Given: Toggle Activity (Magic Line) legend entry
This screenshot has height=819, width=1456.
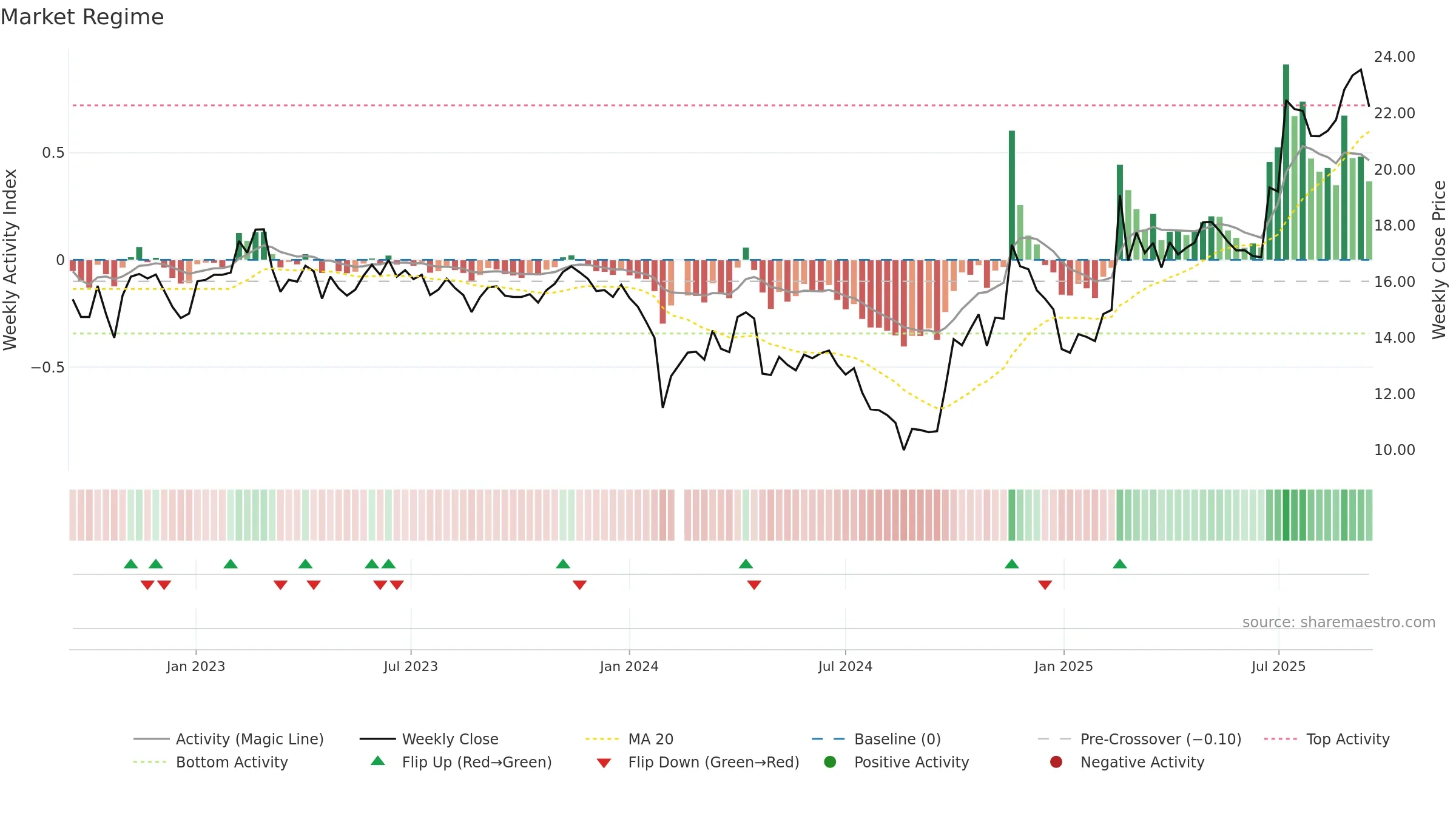Looking at the screenshot, I should click(229, 739).
